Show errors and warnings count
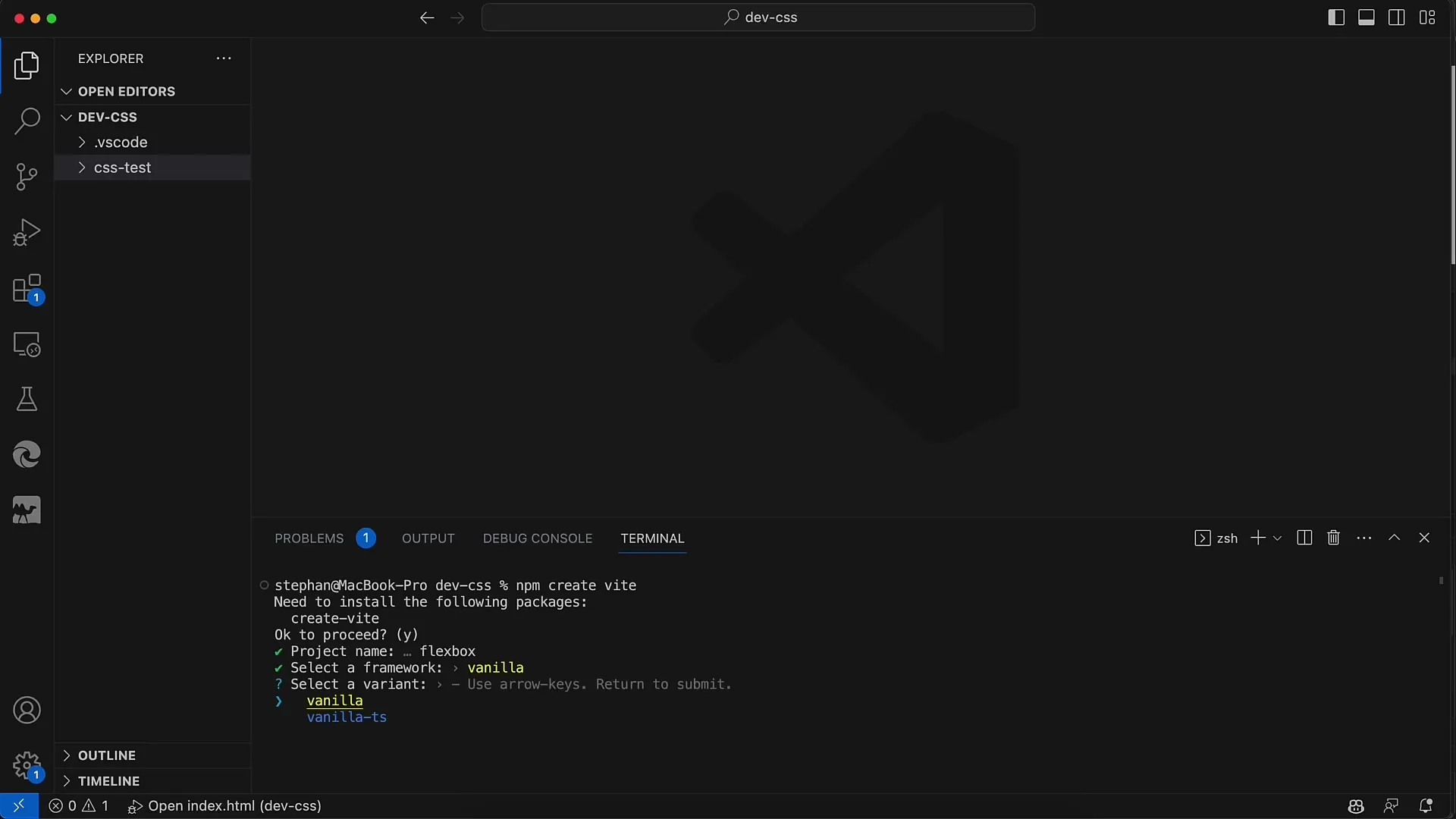The width and height of the screenshot is (1456, 819). (x=79, y=806)
